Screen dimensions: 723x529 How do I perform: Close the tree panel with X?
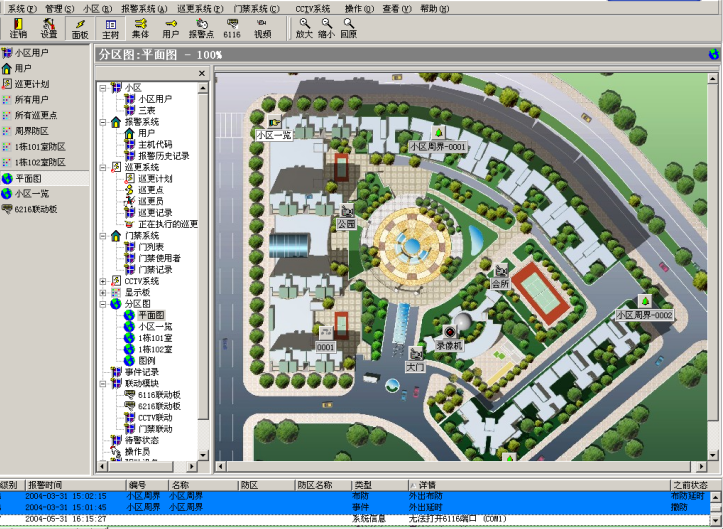point(201,73)
